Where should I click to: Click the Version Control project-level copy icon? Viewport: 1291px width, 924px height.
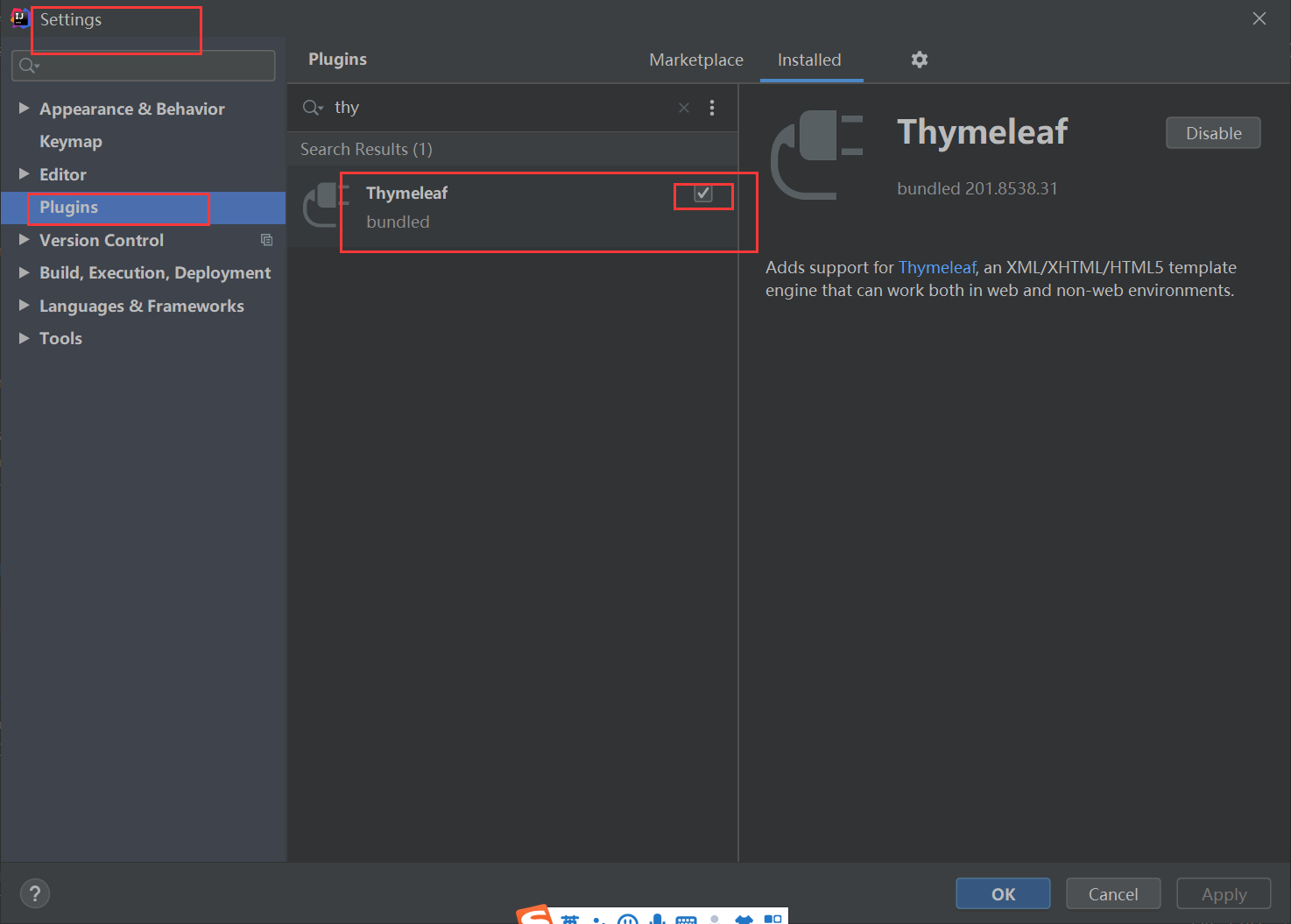266,240
